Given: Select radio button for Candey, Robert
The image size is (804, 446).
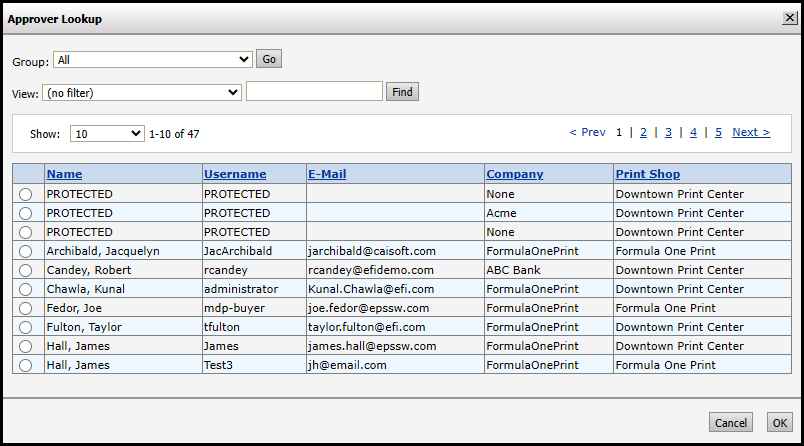Looking at the screenshot, I should pos(26,270).
